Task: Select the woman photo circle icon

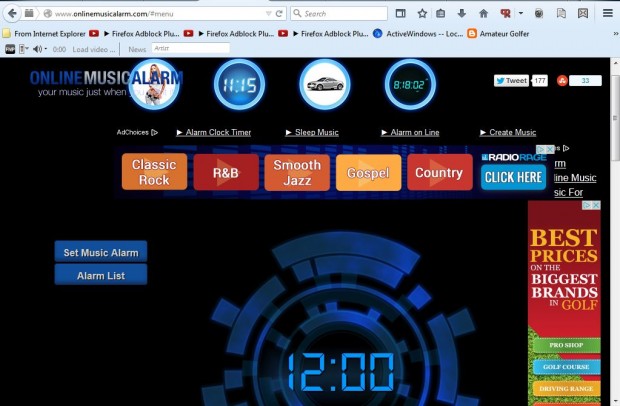Action: click(x=154, y=84)
